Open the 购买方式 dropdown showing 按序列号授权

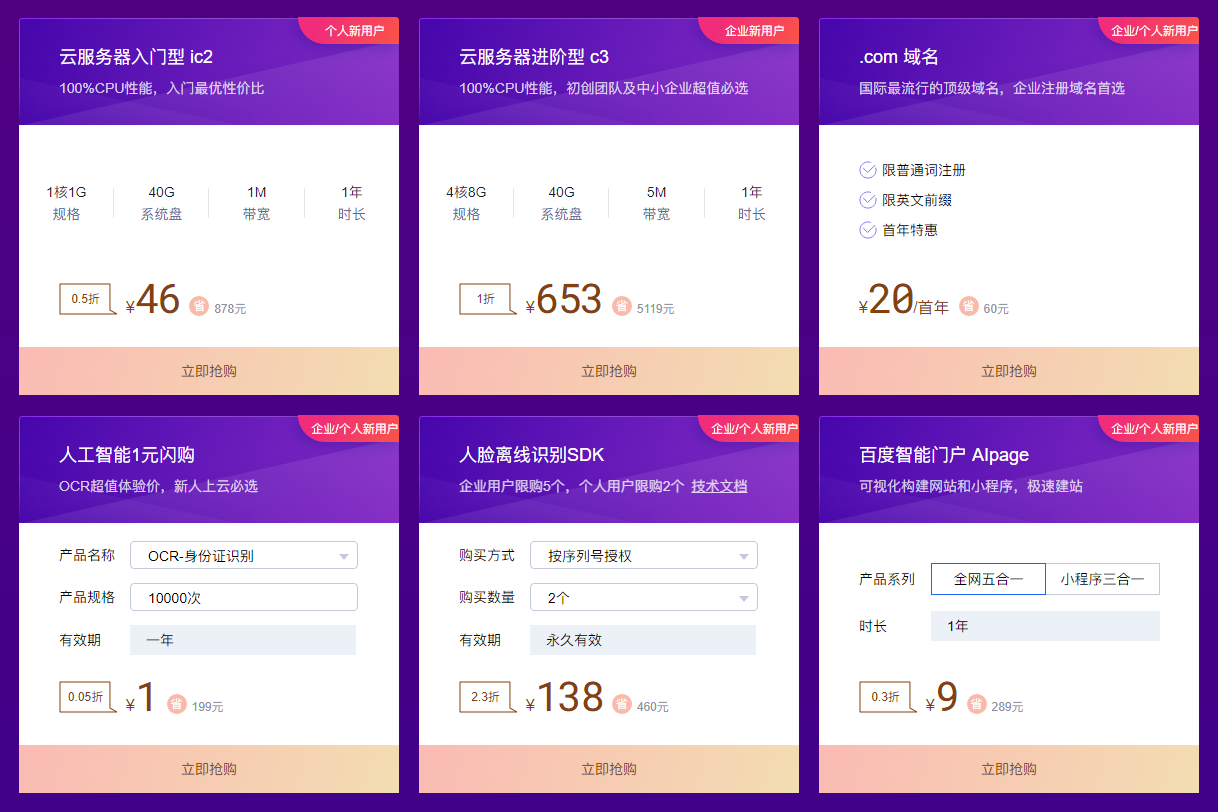tap(644, 555)
